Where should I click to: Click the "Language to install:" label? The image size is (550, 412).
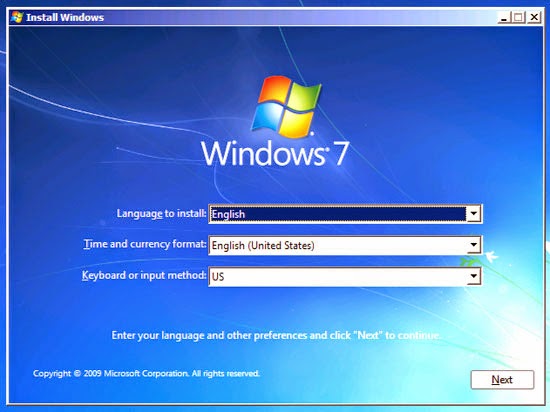coord(161,213)
